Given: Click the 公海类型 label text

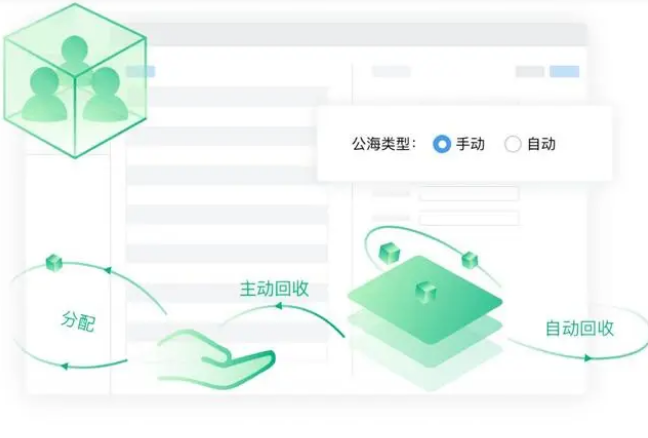Looking at the screenshot, I should point(382,144).
